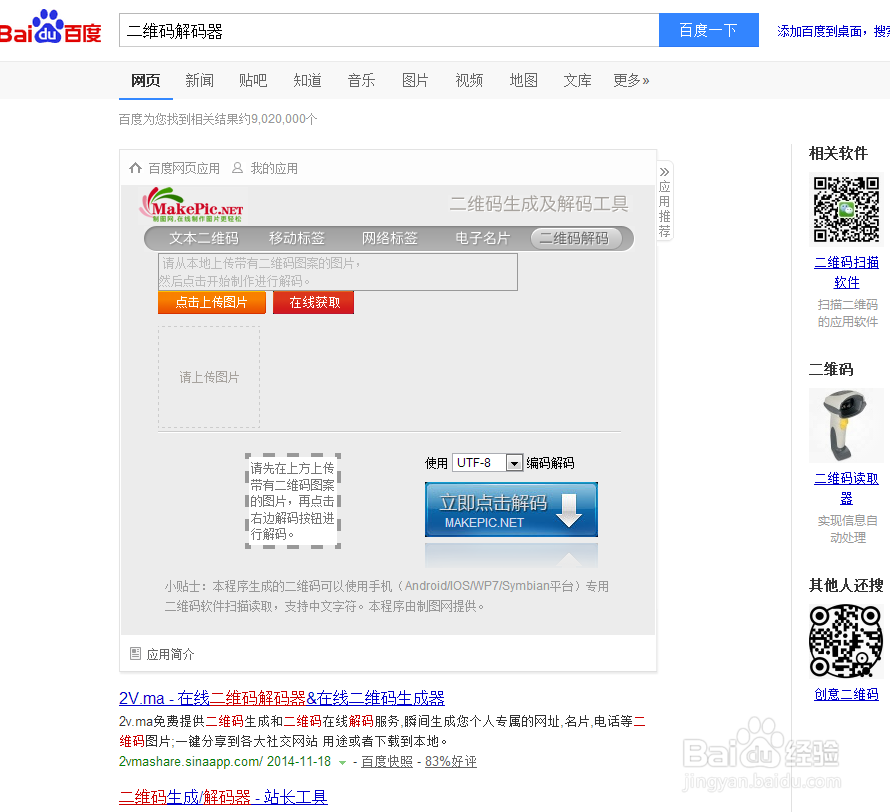Select the 网络标签 tab
The image size is (890, 812).
point(390,238)
